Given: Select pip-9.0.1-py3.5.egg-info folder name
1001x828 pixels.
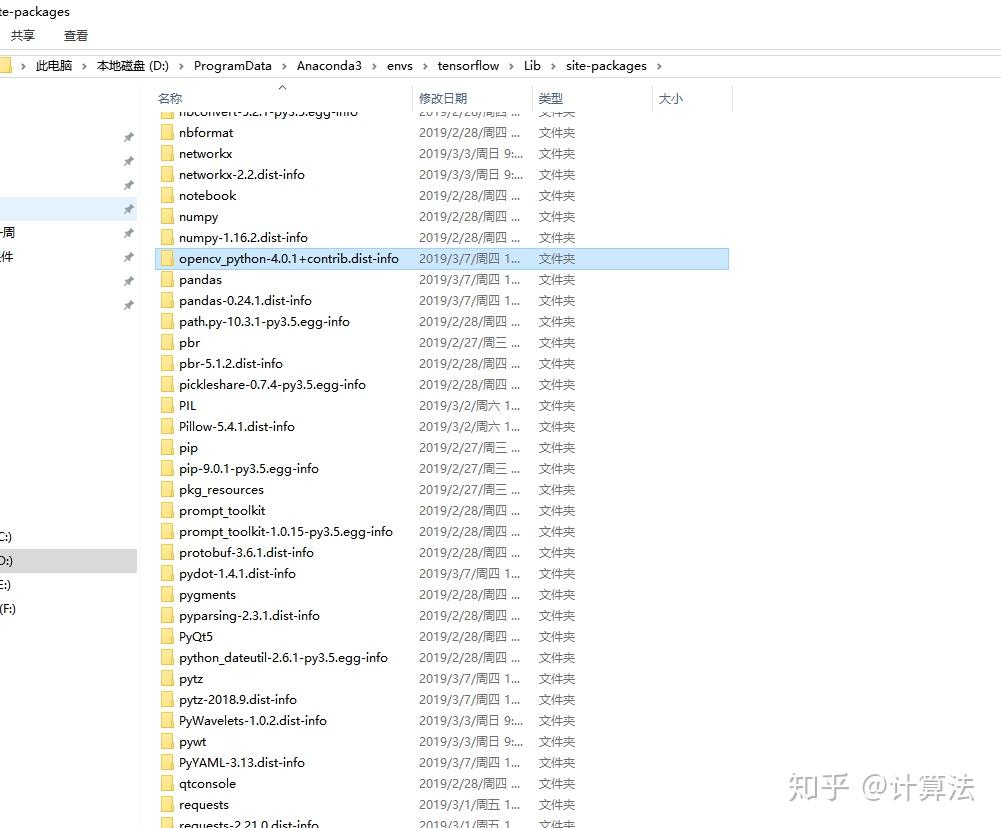Looking at the screenshot, I should click(248, 469).
